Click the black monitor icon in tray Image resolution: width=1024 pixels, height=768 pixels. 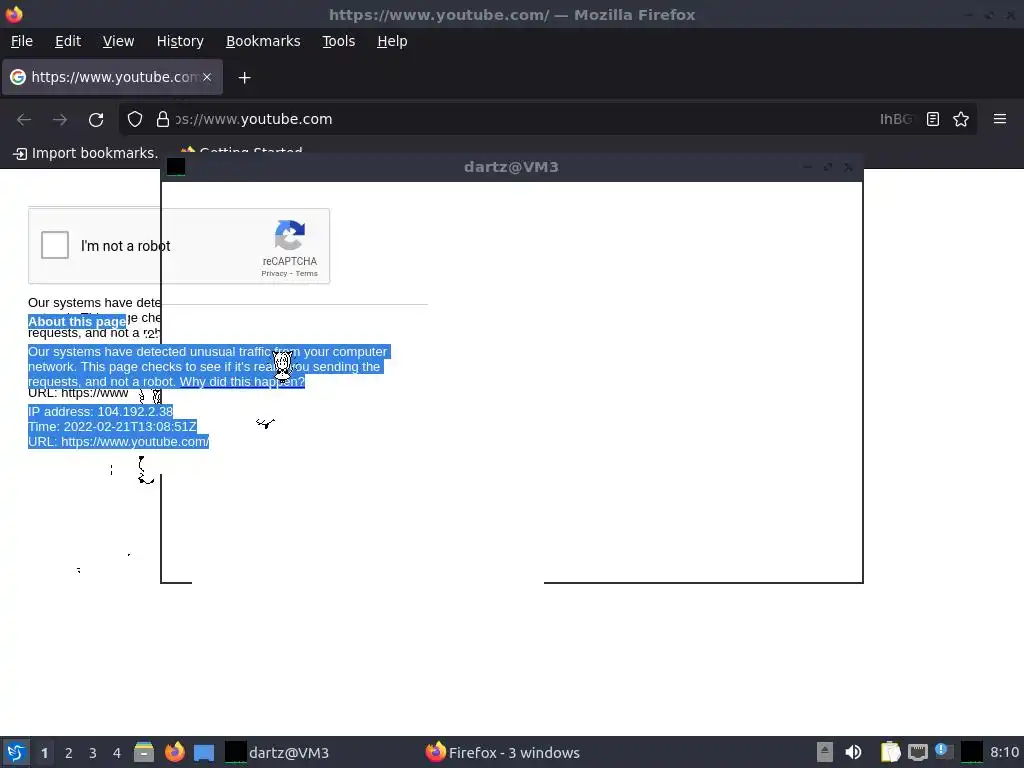pyautogui.click(x=971, y=752)
